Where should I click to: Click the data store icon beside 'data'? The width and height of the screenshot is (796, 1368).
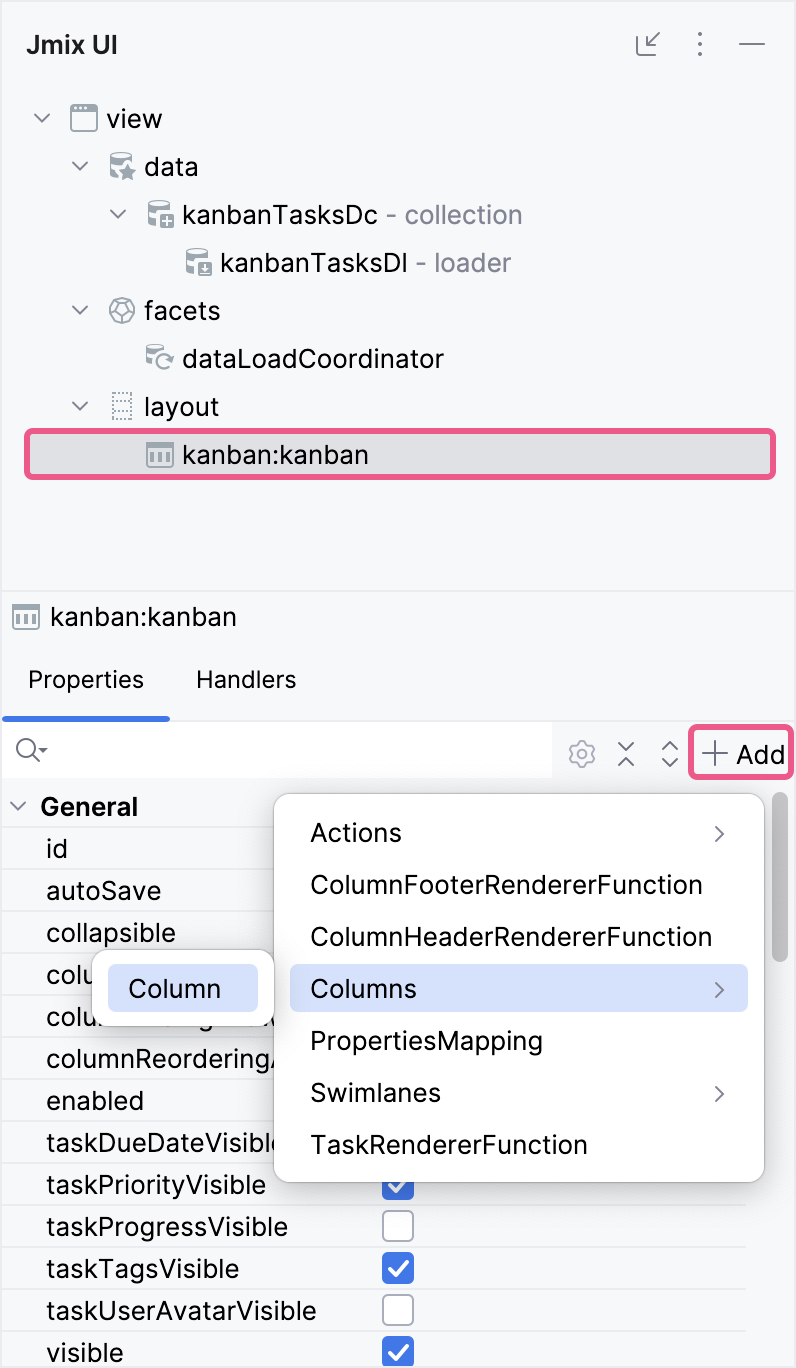(122, 166)
